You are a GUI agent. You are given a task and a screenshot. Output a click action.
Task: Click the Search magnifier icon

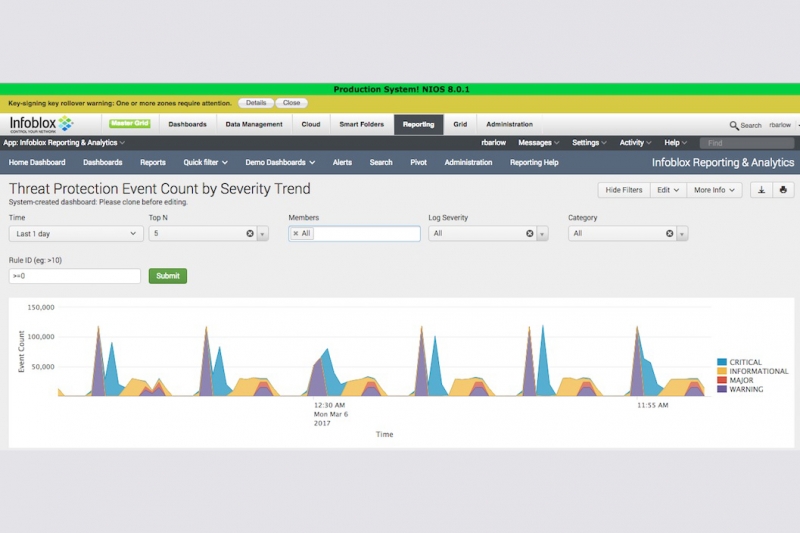coord(734,125)
